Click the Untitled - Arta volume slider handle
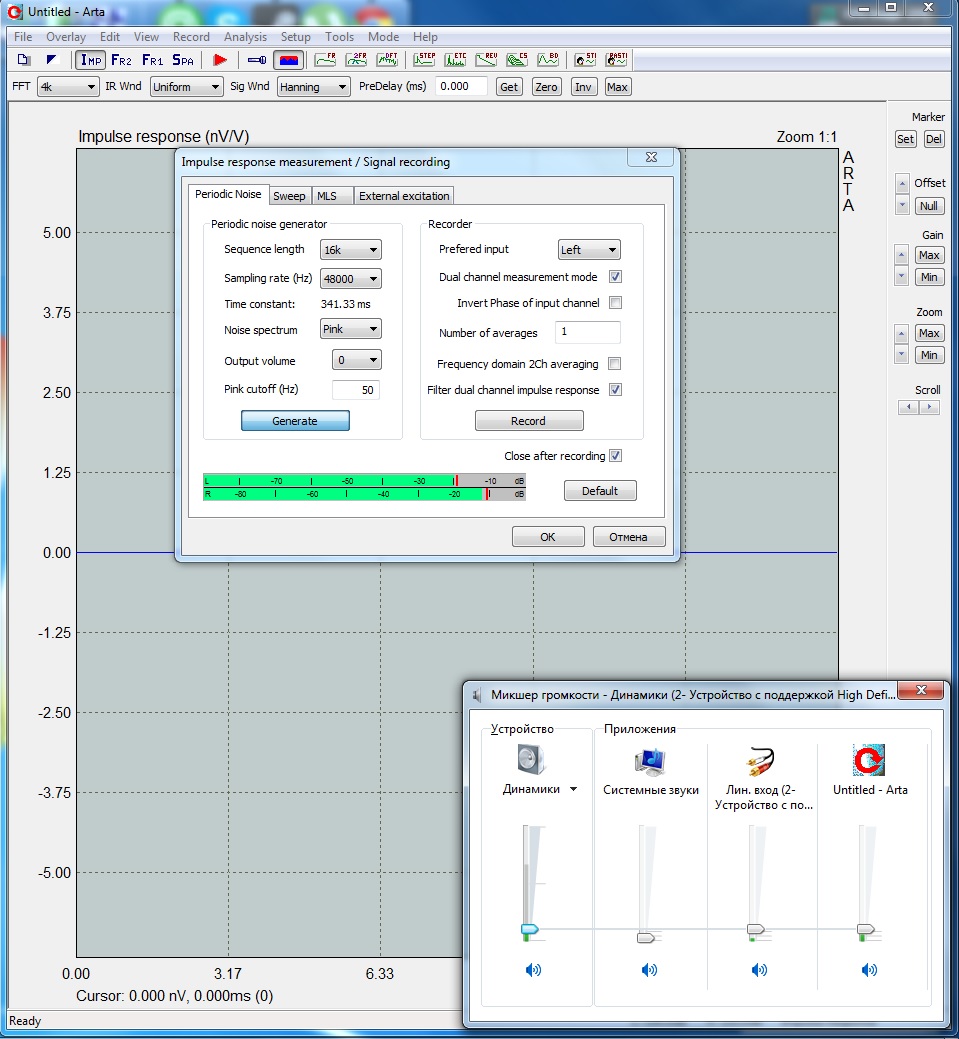The width and height of the screenshot is (959, 1039). [x=866, y=930]
